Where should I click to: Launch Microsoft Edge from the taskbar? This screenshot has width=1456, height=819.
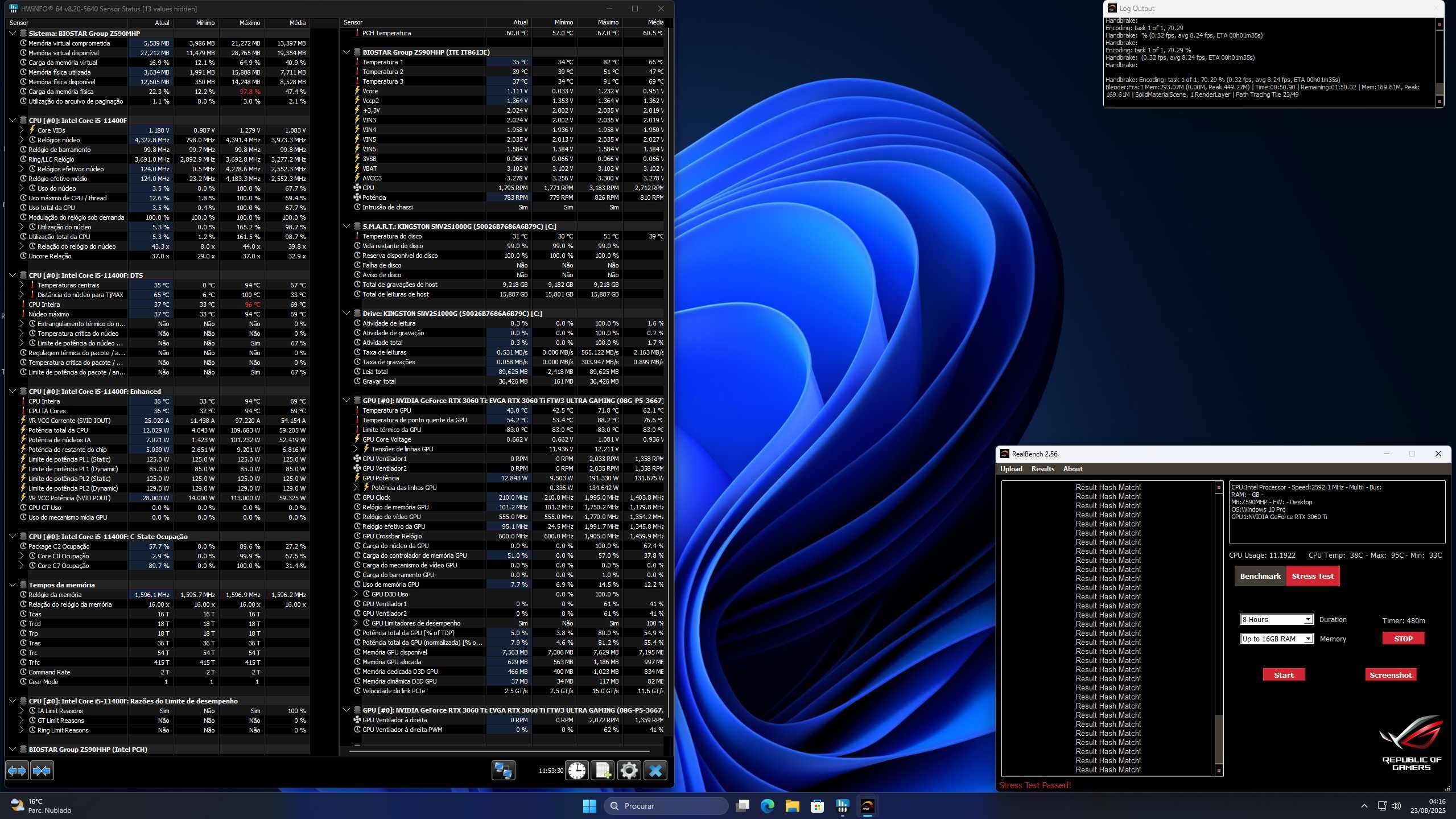(x=767, y=806)
